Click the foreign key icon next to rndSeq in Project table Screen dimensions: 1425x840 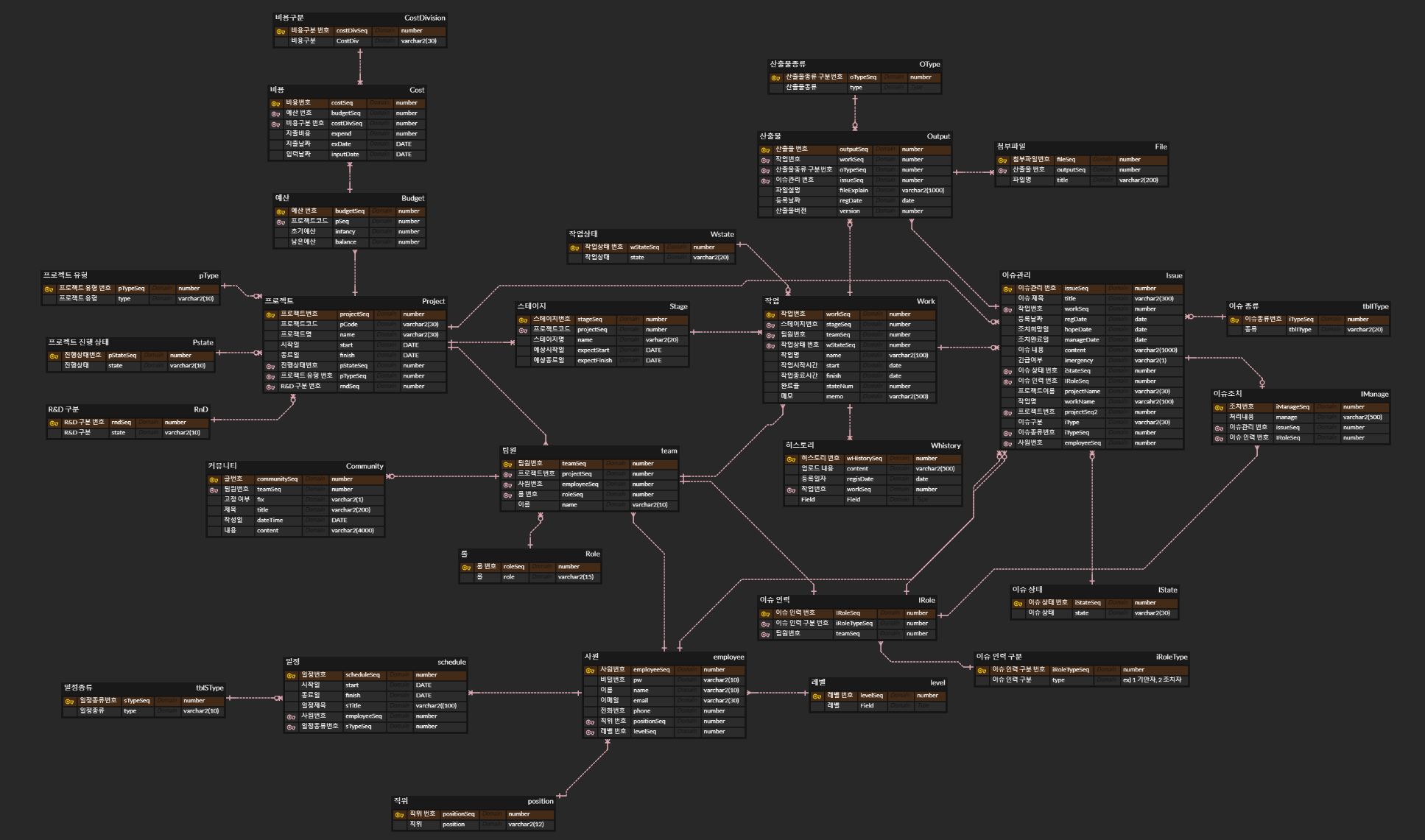tap(270, 387)
